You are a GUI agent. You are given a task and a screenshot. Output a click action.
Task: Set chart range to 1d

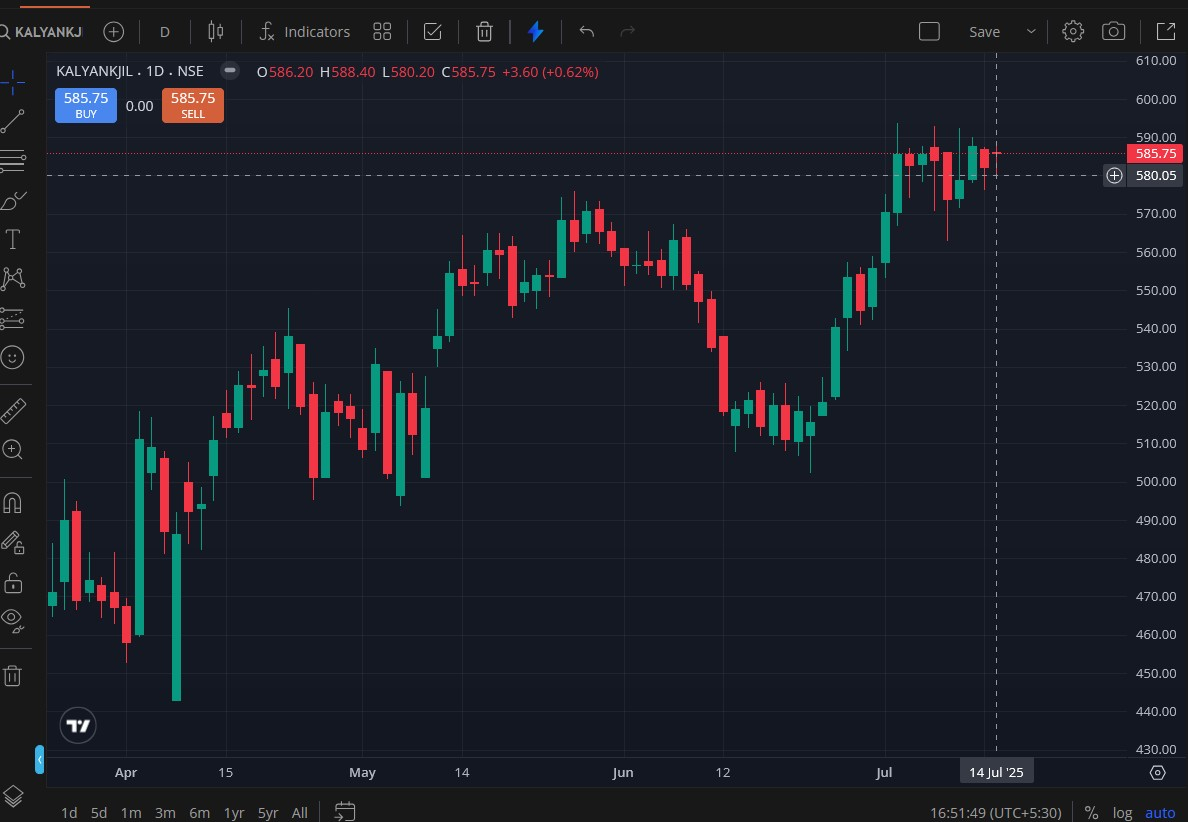coord(69,813)
